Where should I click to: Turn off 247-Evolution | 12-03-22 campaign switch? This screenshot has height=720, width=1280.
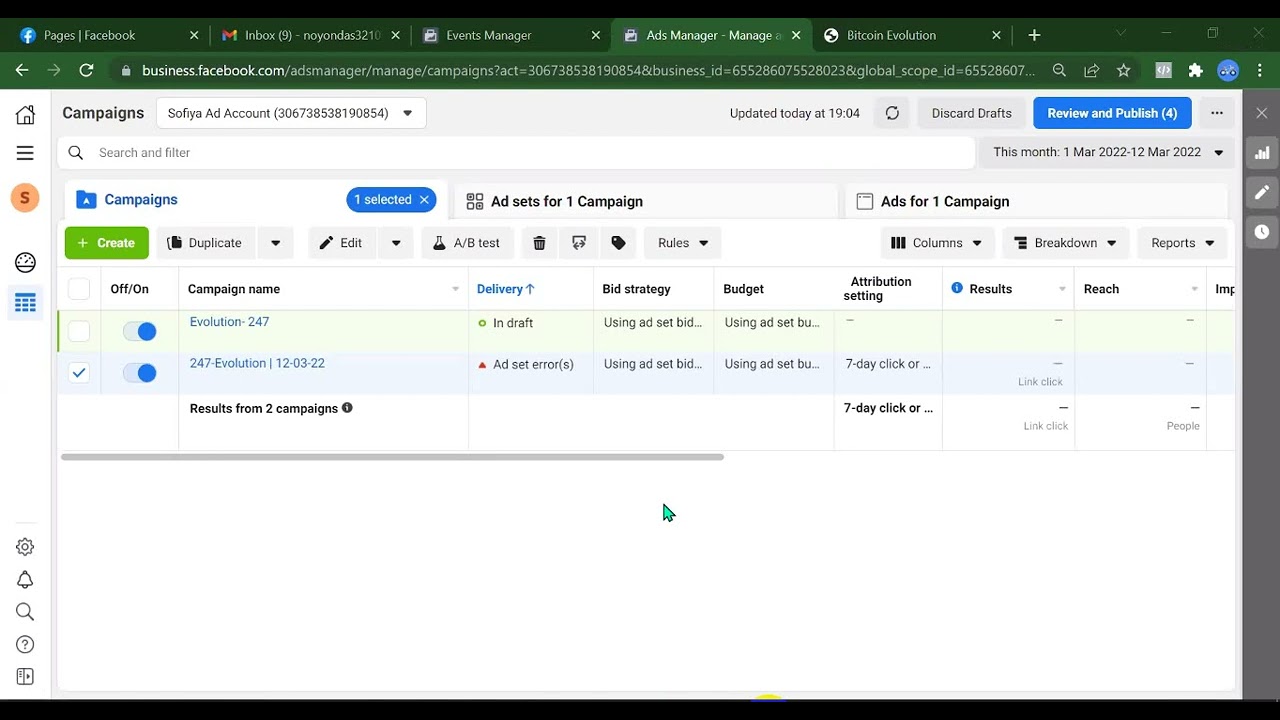pos(140,373)
